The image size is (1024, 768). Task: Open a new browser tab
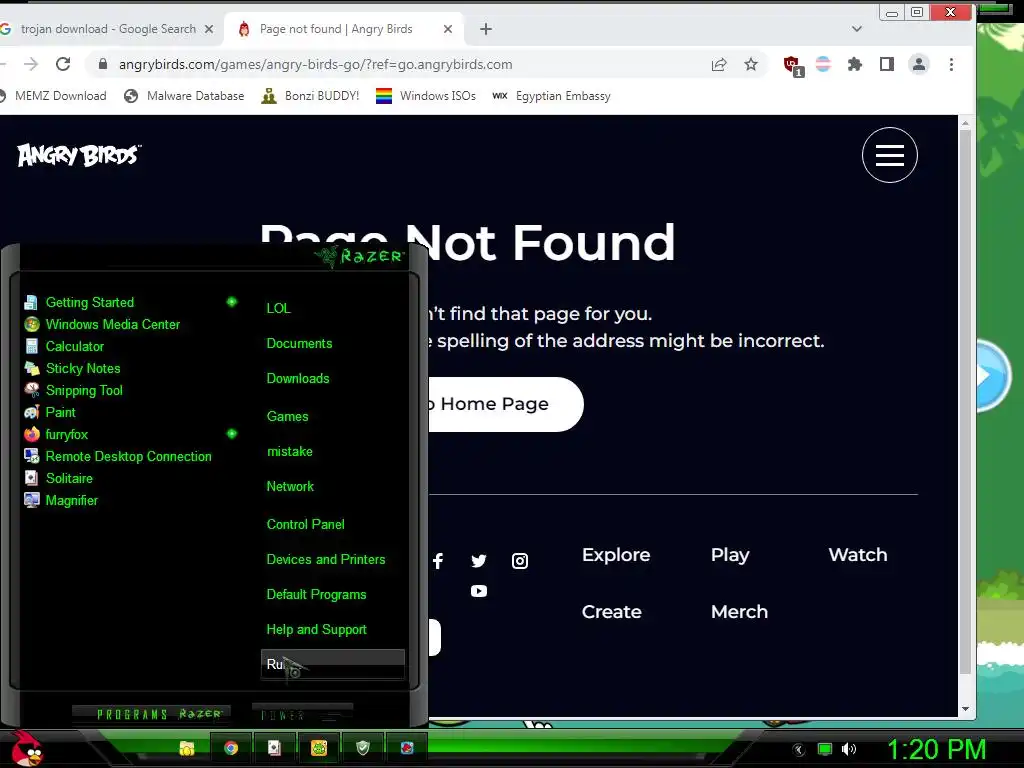click(x=486, y=29)
